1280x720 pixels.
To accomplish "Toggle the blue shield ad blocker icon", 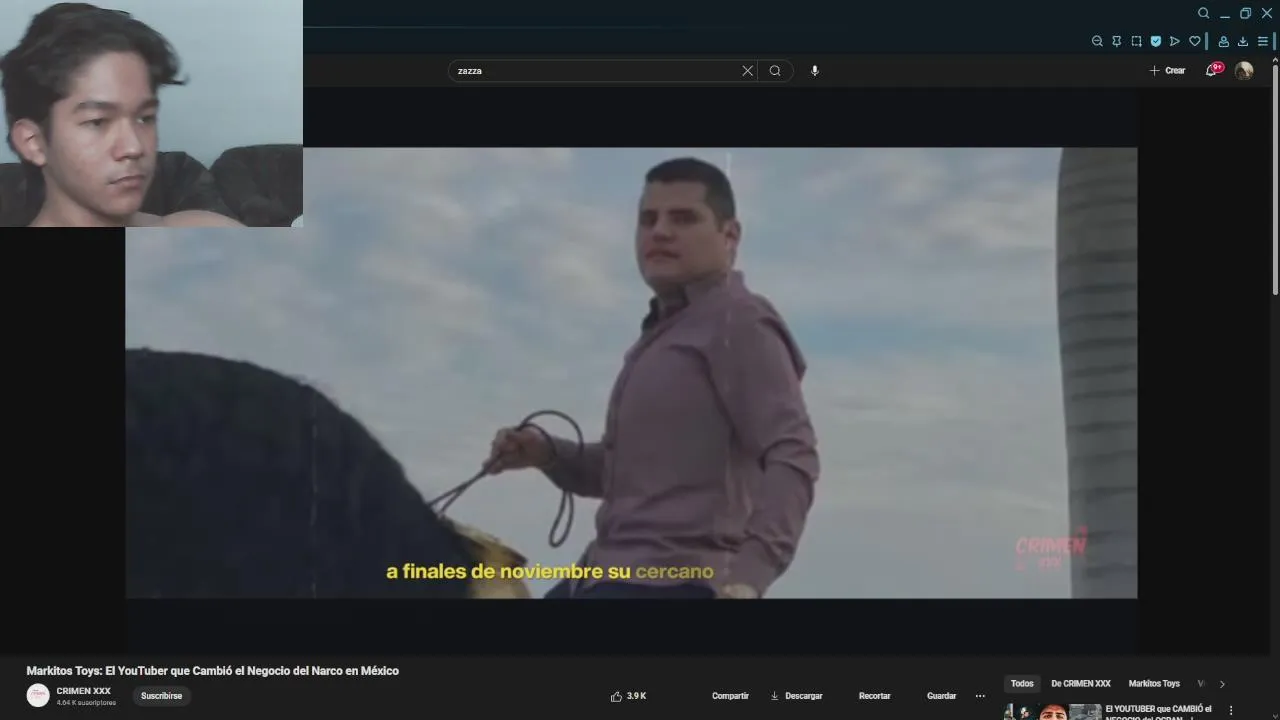I will [1156, 41].
